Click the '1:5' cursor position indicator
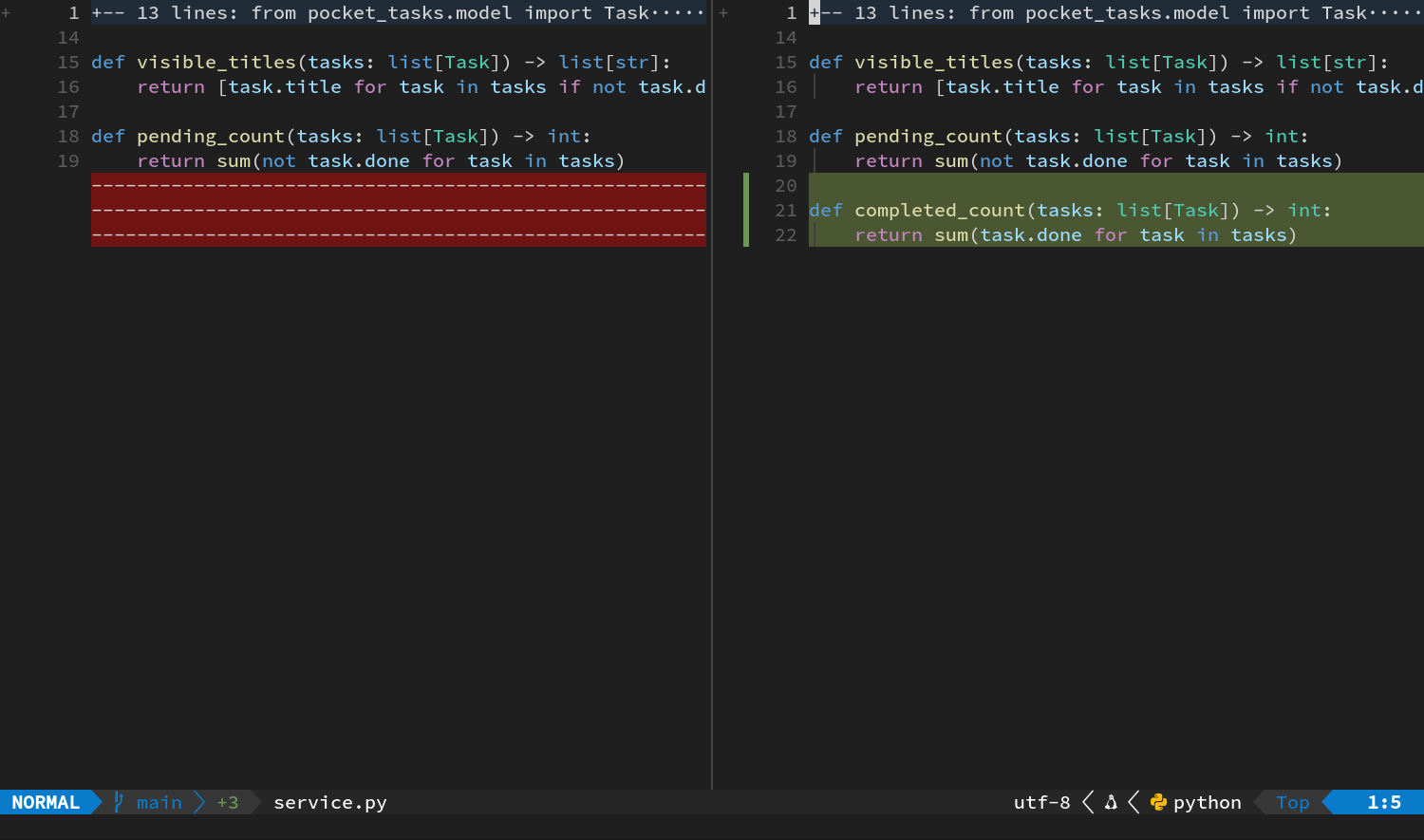 [1384, 802]
